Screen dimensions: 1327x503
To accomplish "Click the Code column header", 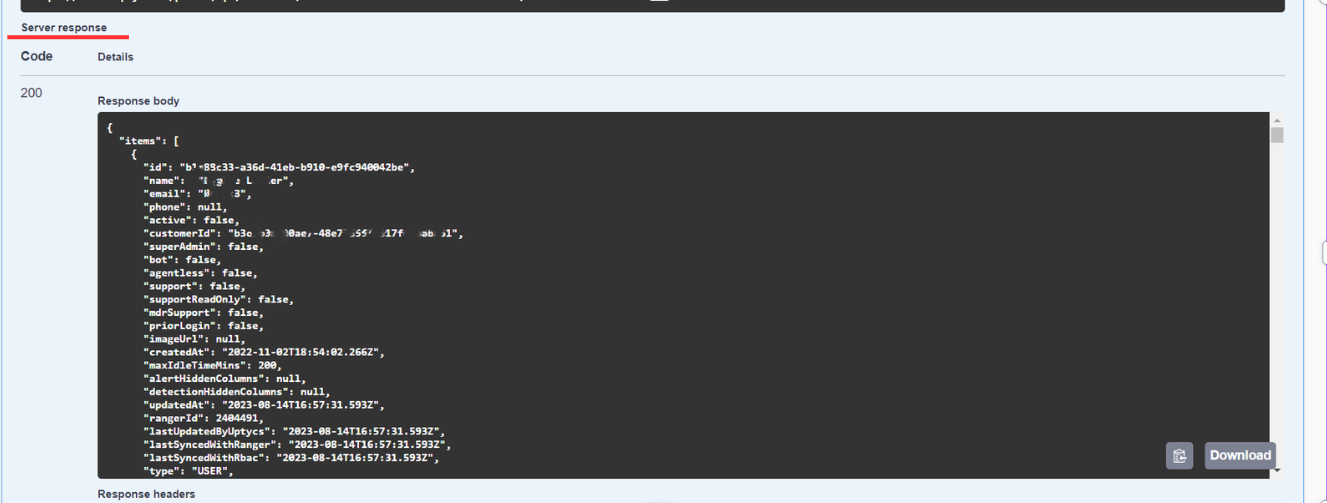I will pyautogui.click(x=36, y=57).
